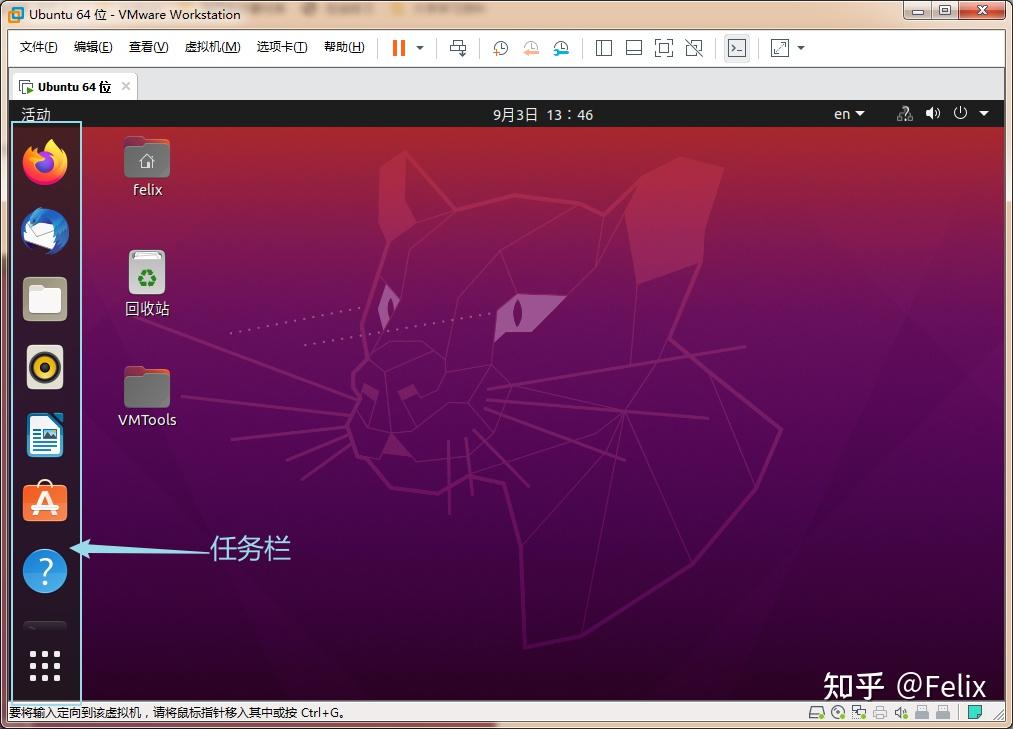The width and height of the screenshot is (1013, 729).
Task: Click the network adapter icon in the status bar
Action: (x=858, y=712)
